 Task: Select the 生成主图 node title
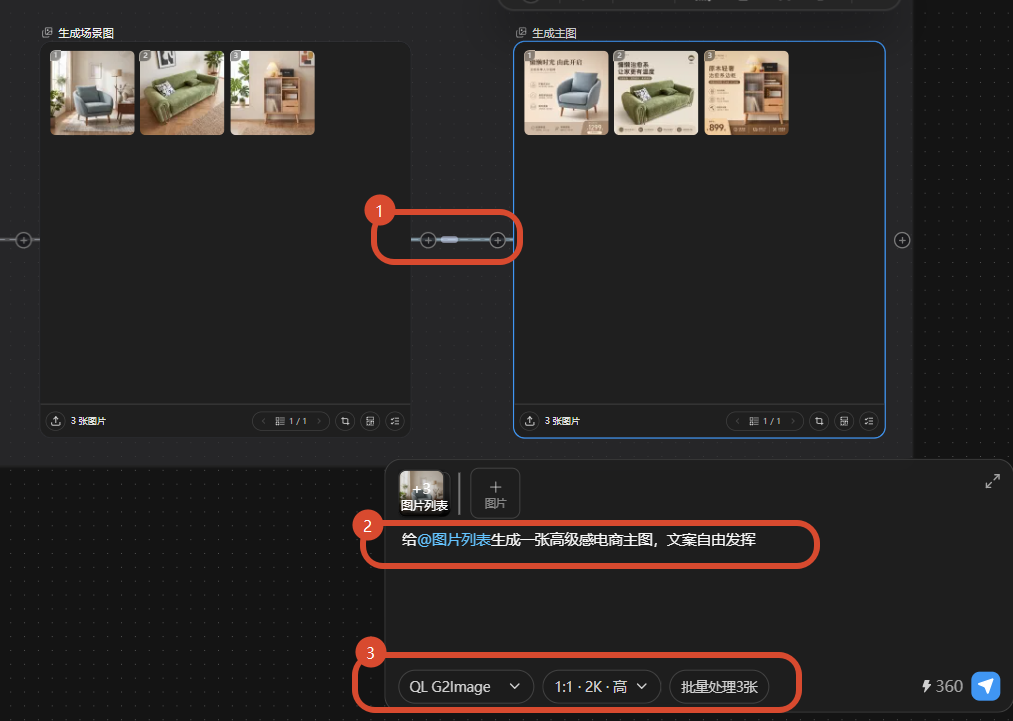(x=554, y=33)
